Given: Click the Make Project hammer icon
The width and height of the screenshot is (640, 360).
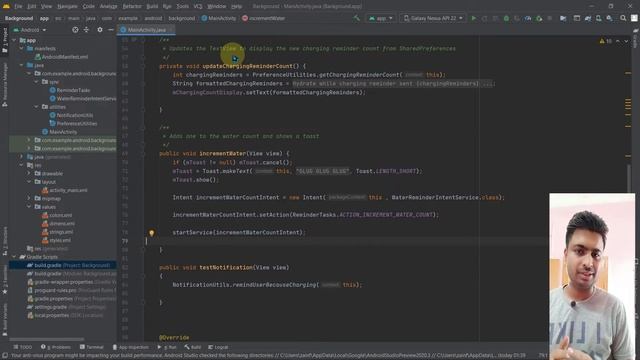Looking at the screenshot, I should click(356, 18).
